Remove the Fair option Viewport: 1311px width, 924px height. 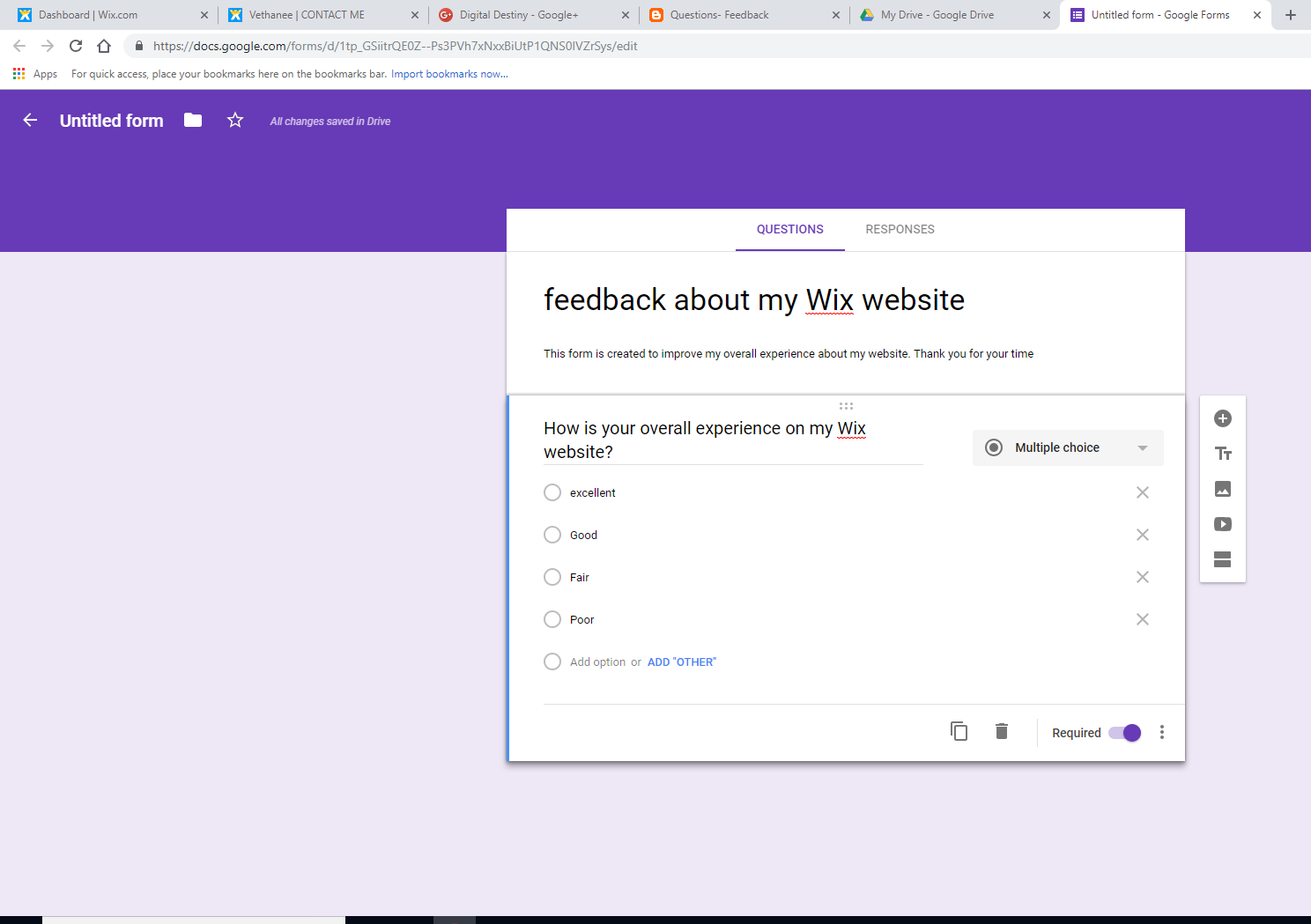point(1143,577)
